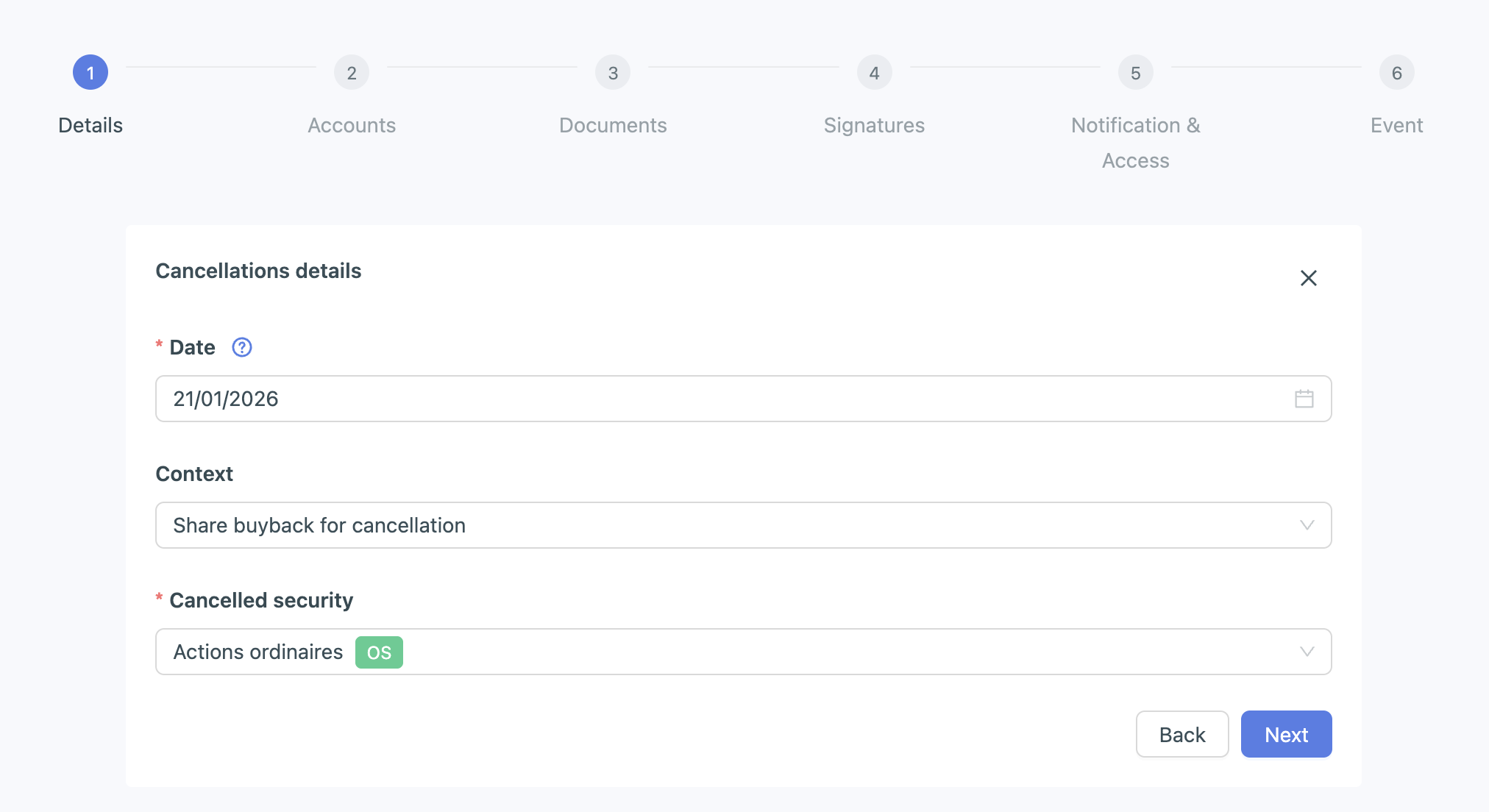Click the step 2 circle icon
The width and height of the screenshot is (1489, 812).
[352, 73]
